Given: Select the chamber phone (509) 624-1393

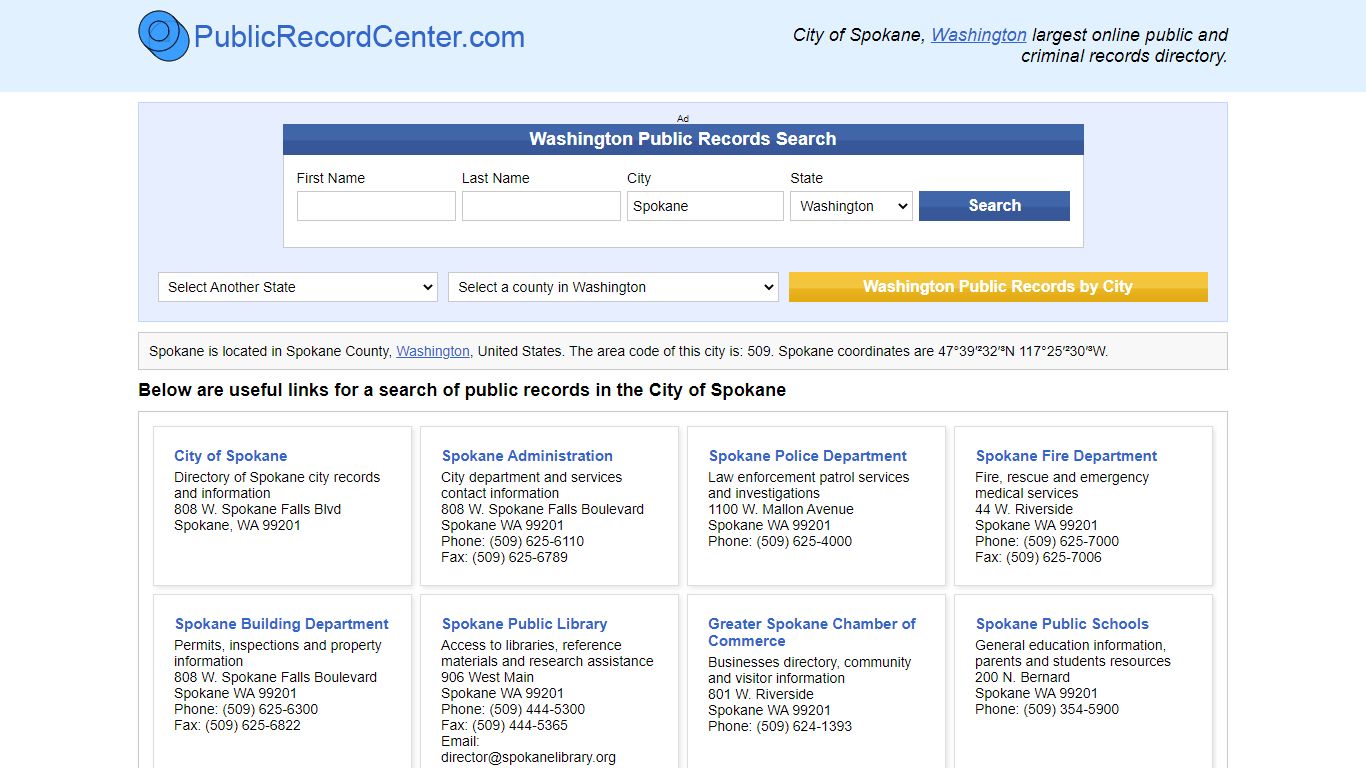Looking at the screenshot, I should point(804,726).
